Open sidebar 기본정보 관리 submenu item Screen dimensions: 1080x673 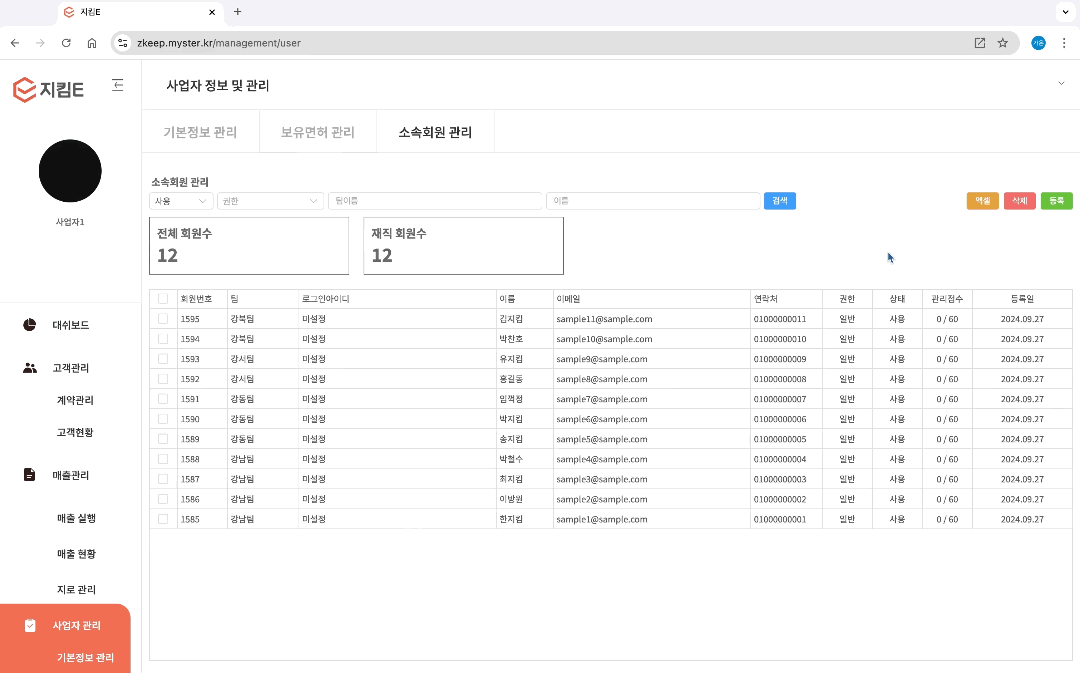[x=85, y=657]
